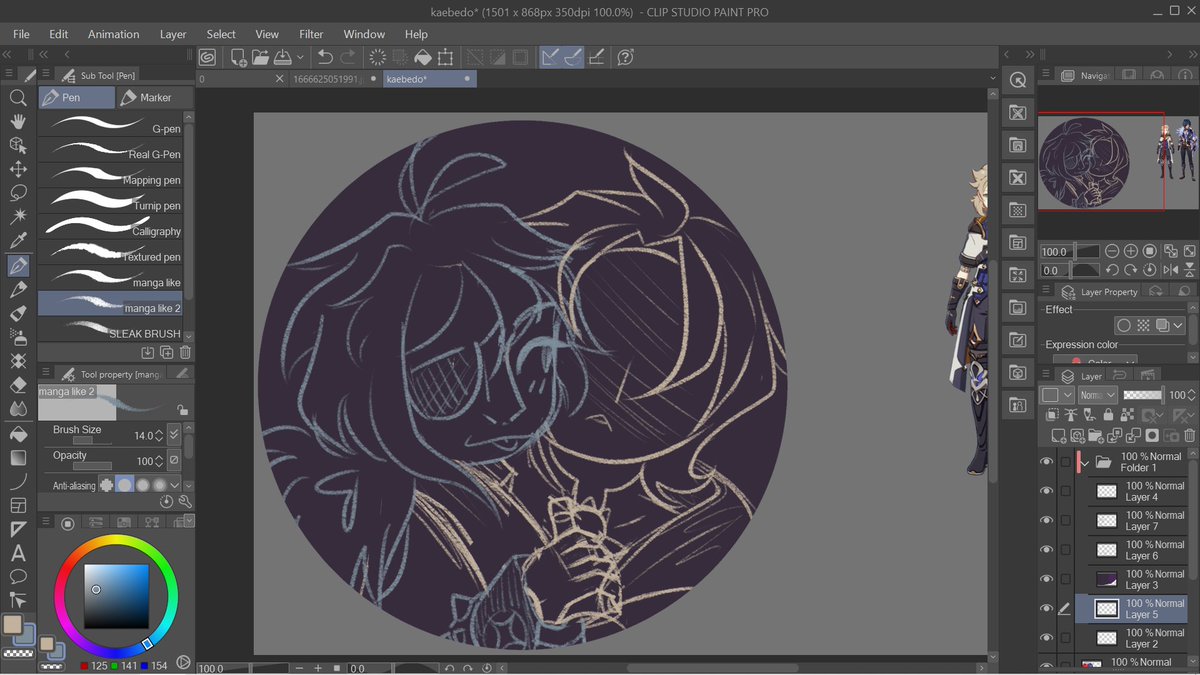Open Sub Tool panel menu icon
The height and width of the screenshot is (675, 1200).
tap(47, 75)
